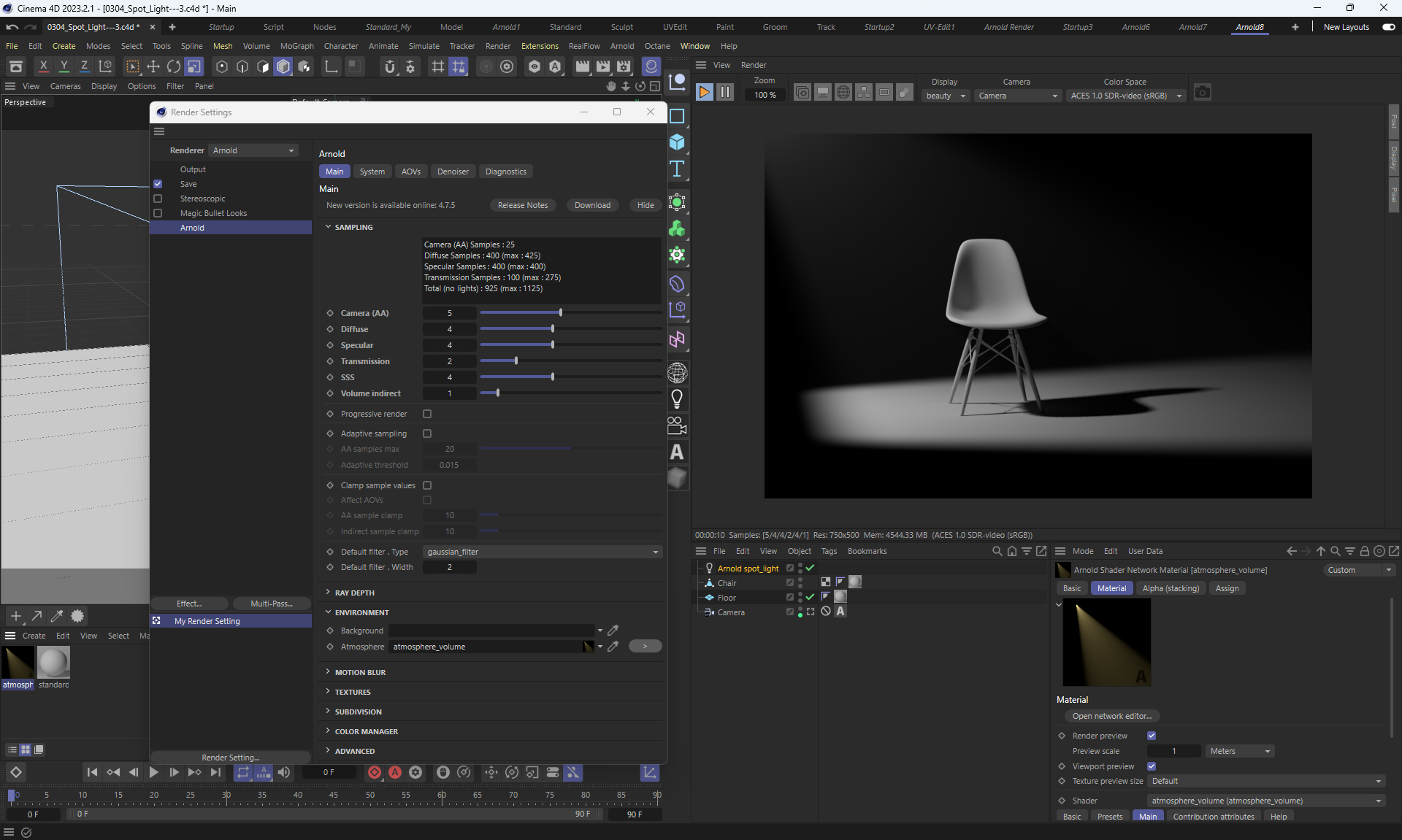Click the record keyframe button in timeline
Screen dimensions: 1402x840
coord(375,772)
